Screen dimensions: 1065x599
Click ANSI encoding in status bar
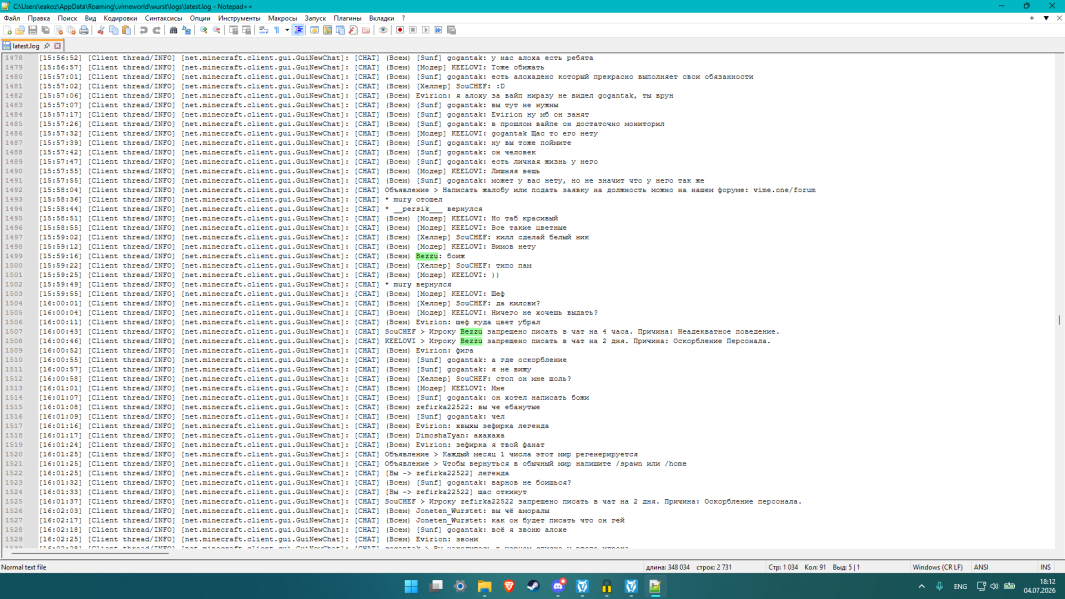coord(981,567)
